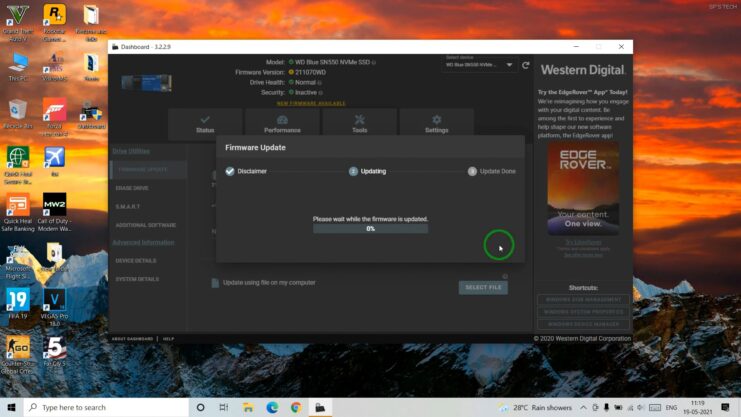
Task: Select the Dashboard desktop shortcut icon
Action: [91, 115]
